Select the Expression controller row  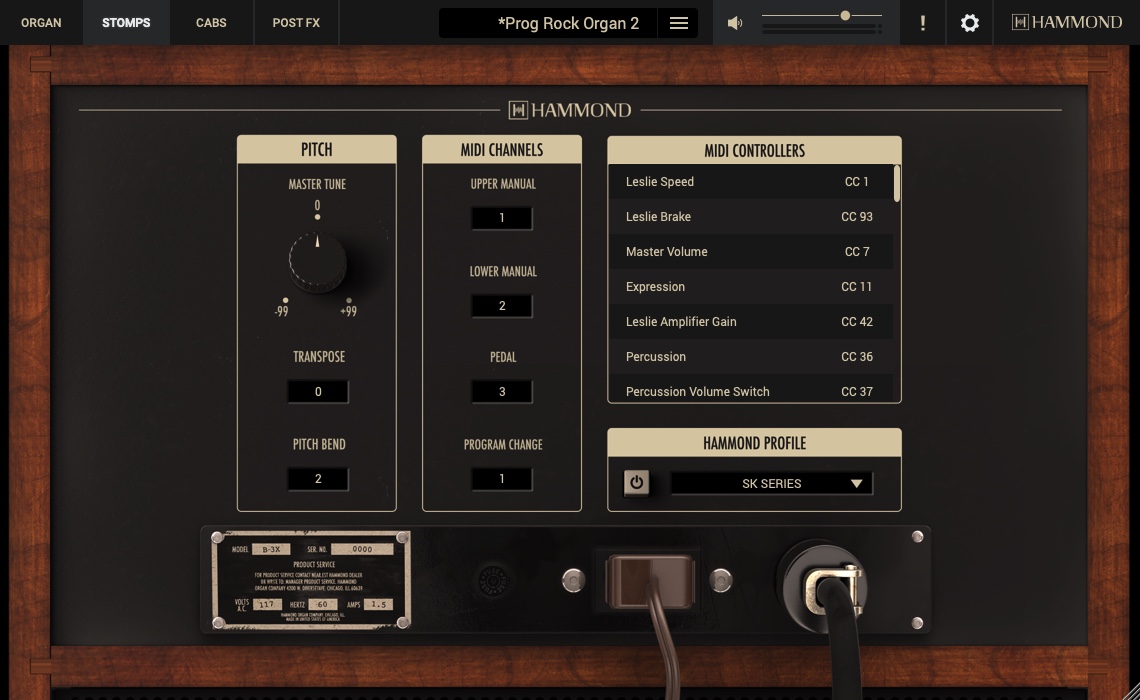tap(751, 286)
